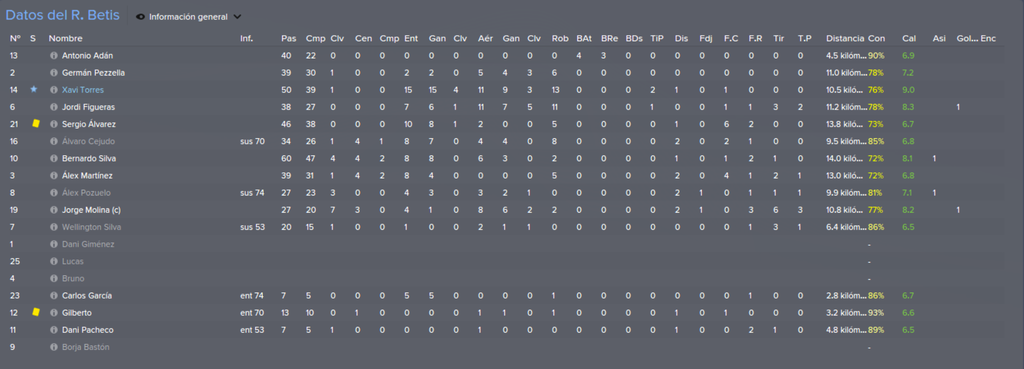Open info icon for Borja Bastón
The height and width of the screenshot is (369, 1024).
coord(54,347)
